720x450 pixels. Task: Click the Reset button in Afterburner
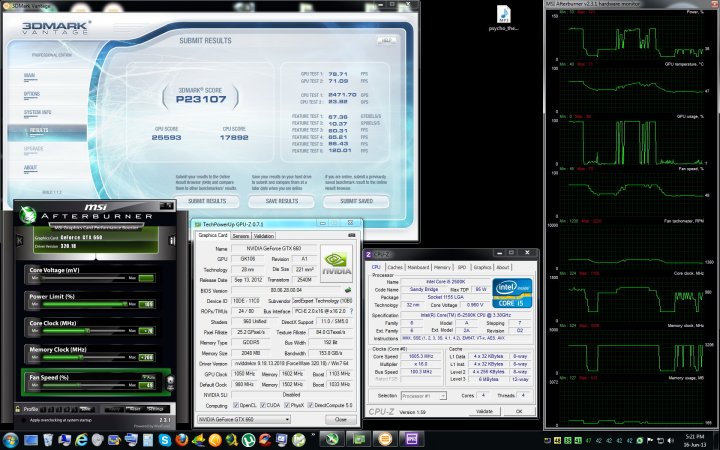(135, 409)
